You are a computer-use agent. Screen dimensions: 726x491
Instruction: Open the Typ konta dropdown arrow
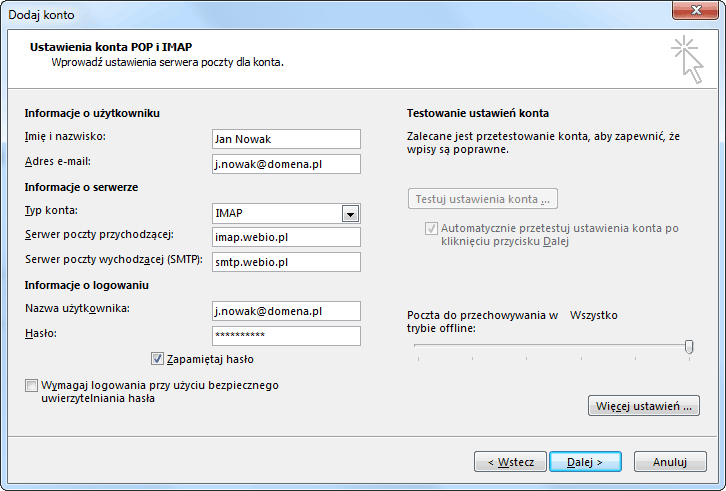click(x=350, y=214)
